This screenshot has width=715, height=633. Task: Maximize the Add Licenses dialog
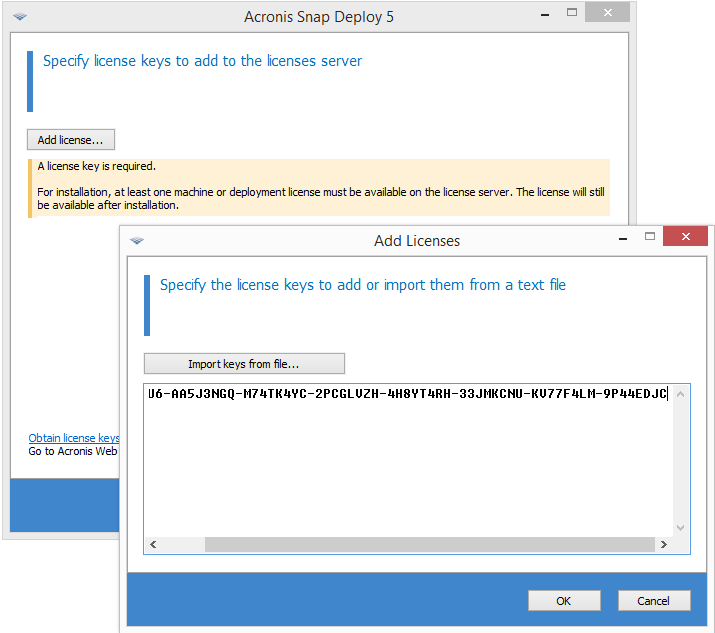[649, 237]
